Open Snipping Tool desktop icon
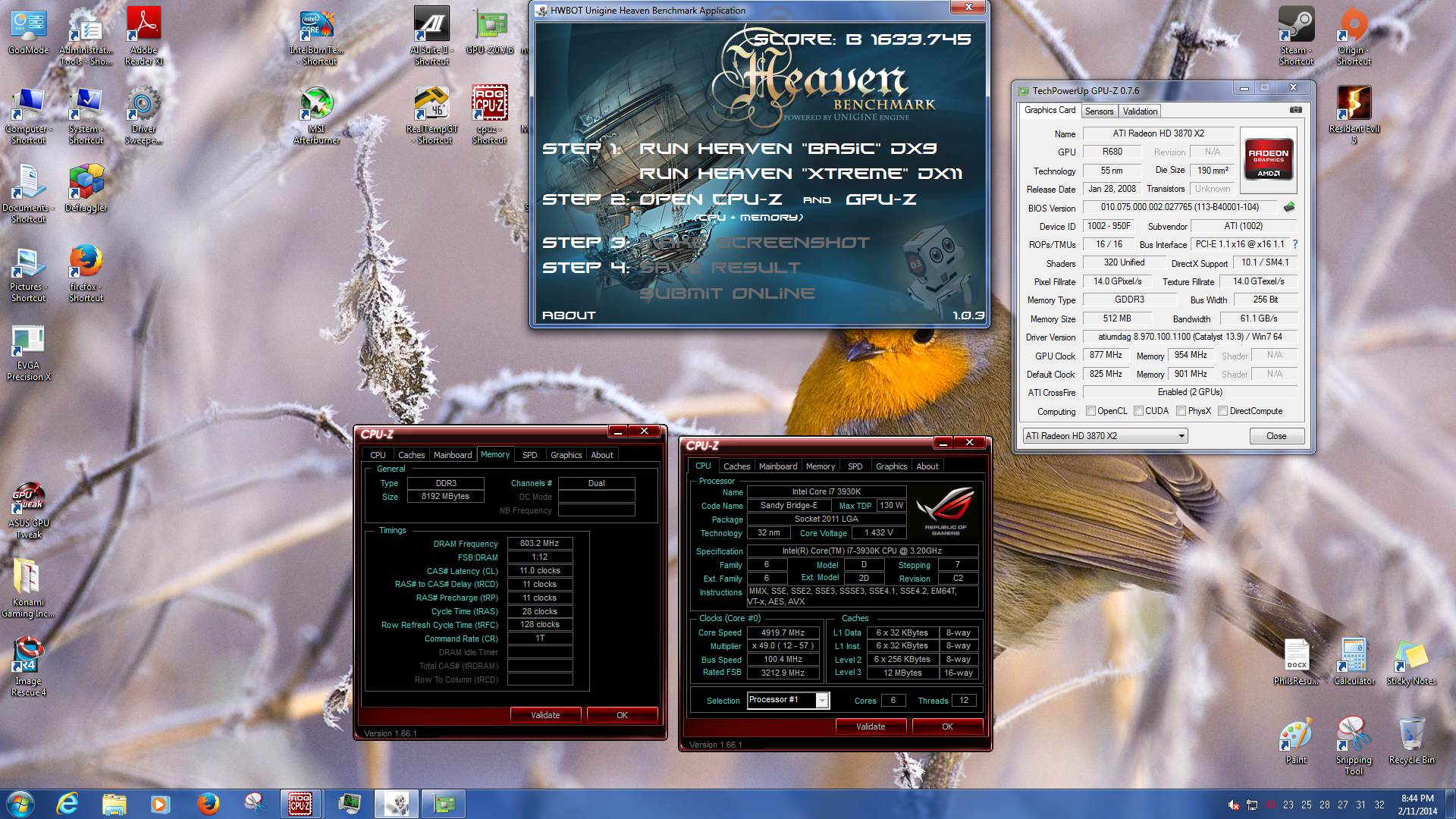 [1354, 746]
